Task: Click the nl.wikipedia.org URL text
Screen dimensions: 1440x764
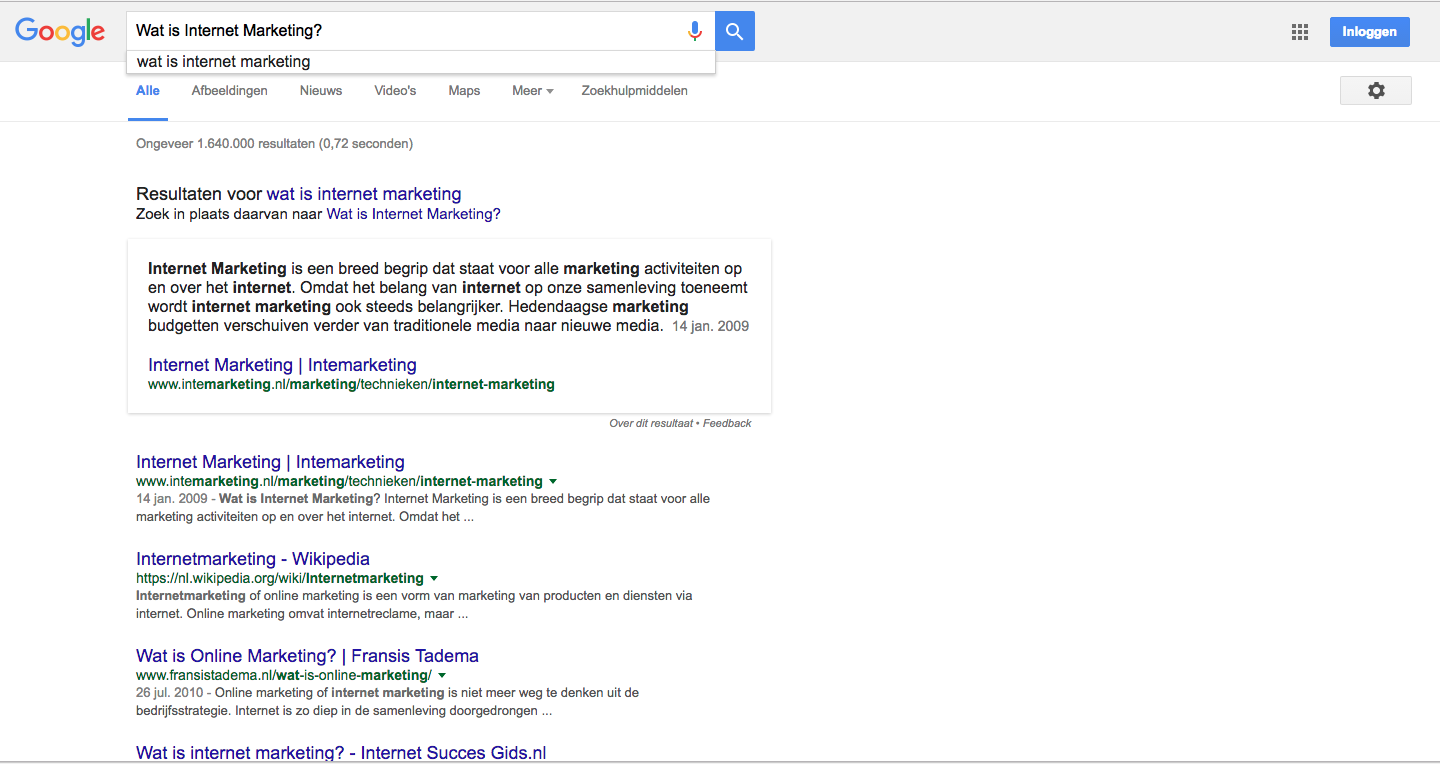Action: point(280,578)
